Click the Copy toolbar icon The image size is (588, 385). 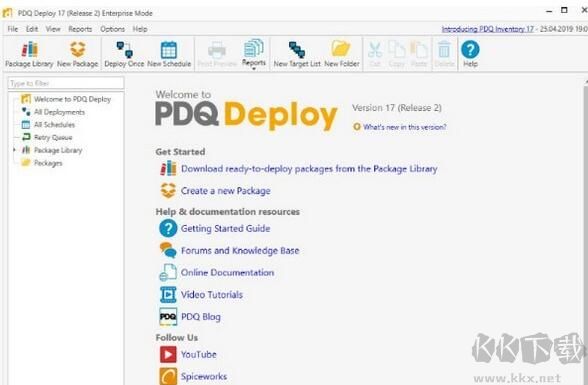pyautogui.click(x=396, y=54)
